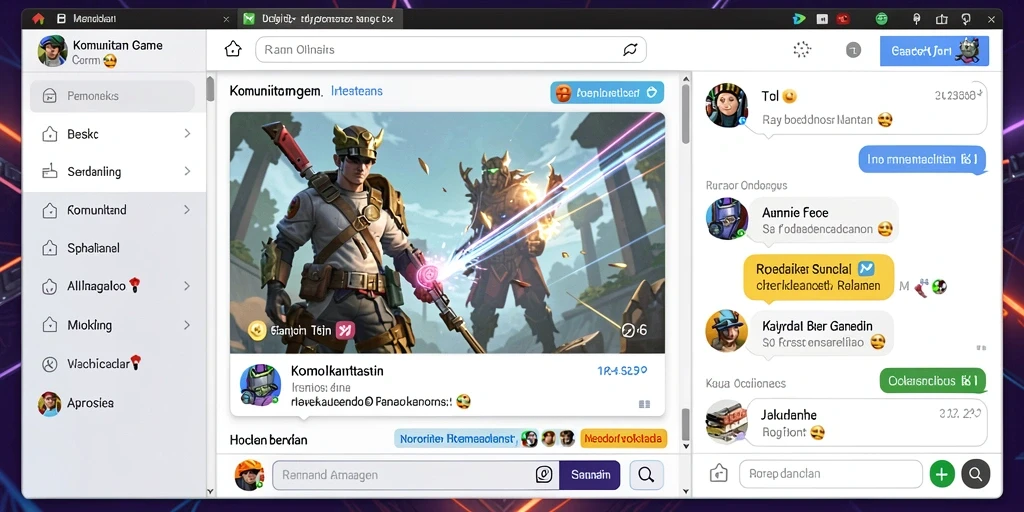The width and height of the screenshot is (1024, 512).
Task: Click the orange Neodorfvokdada tag
Action: point(624,438)
